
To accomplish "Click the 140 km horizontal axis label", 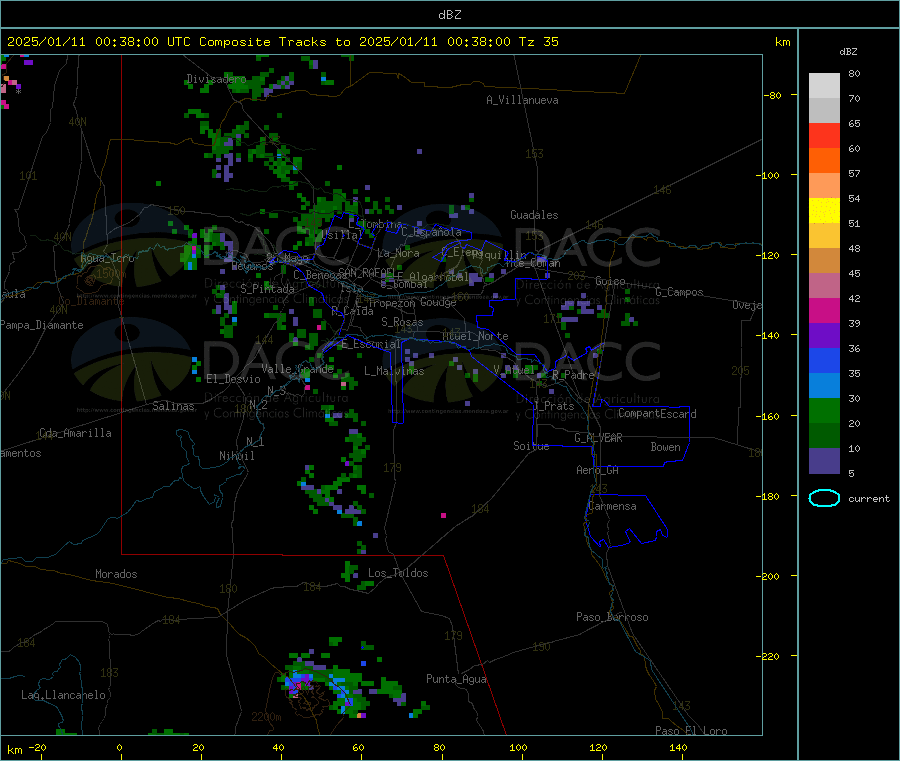I will point(678,747).
